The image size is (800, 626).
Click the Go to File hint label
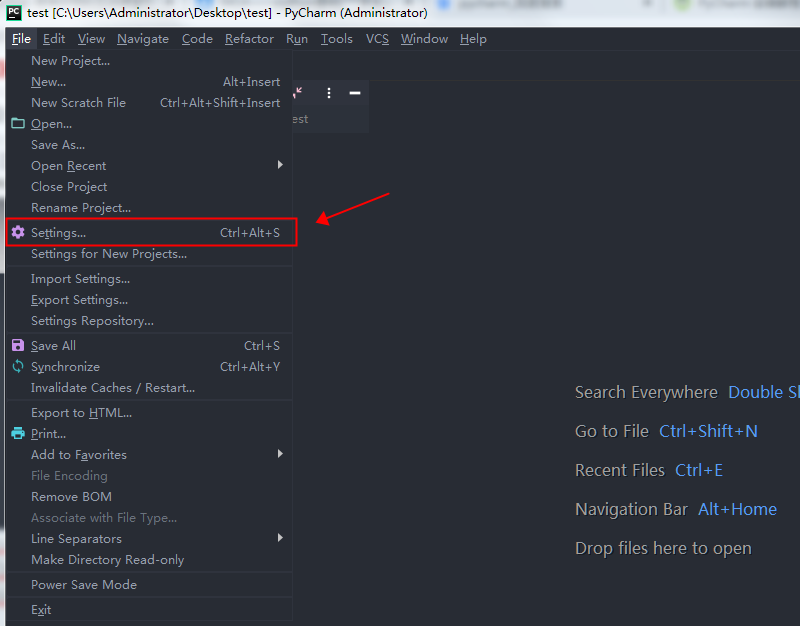(612, 431)
